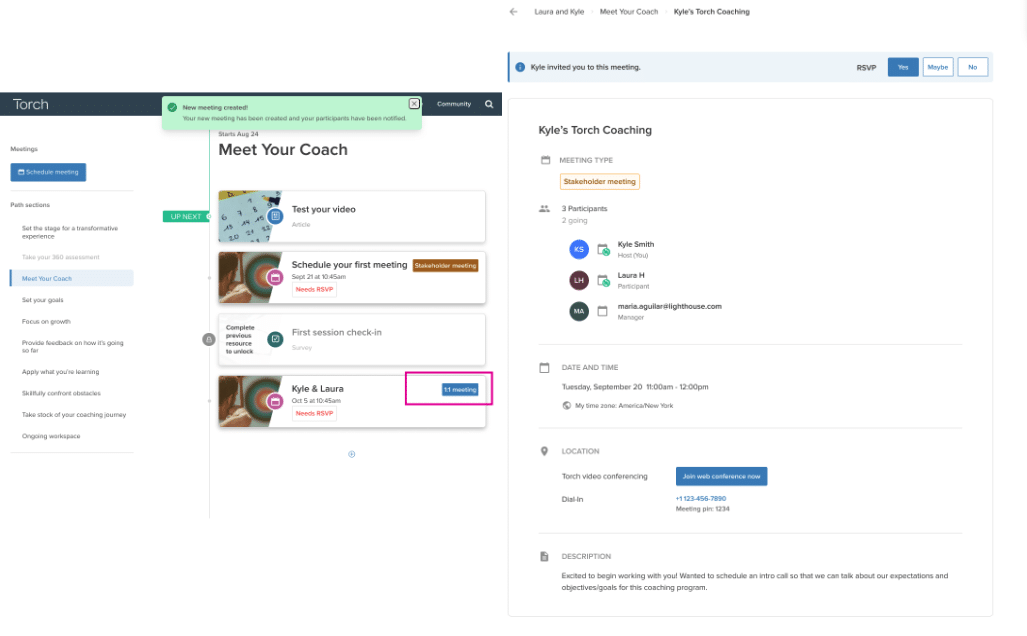This screenshot has width=1027, height=636.
Task: Join web conference now
Action: point(721,476)
